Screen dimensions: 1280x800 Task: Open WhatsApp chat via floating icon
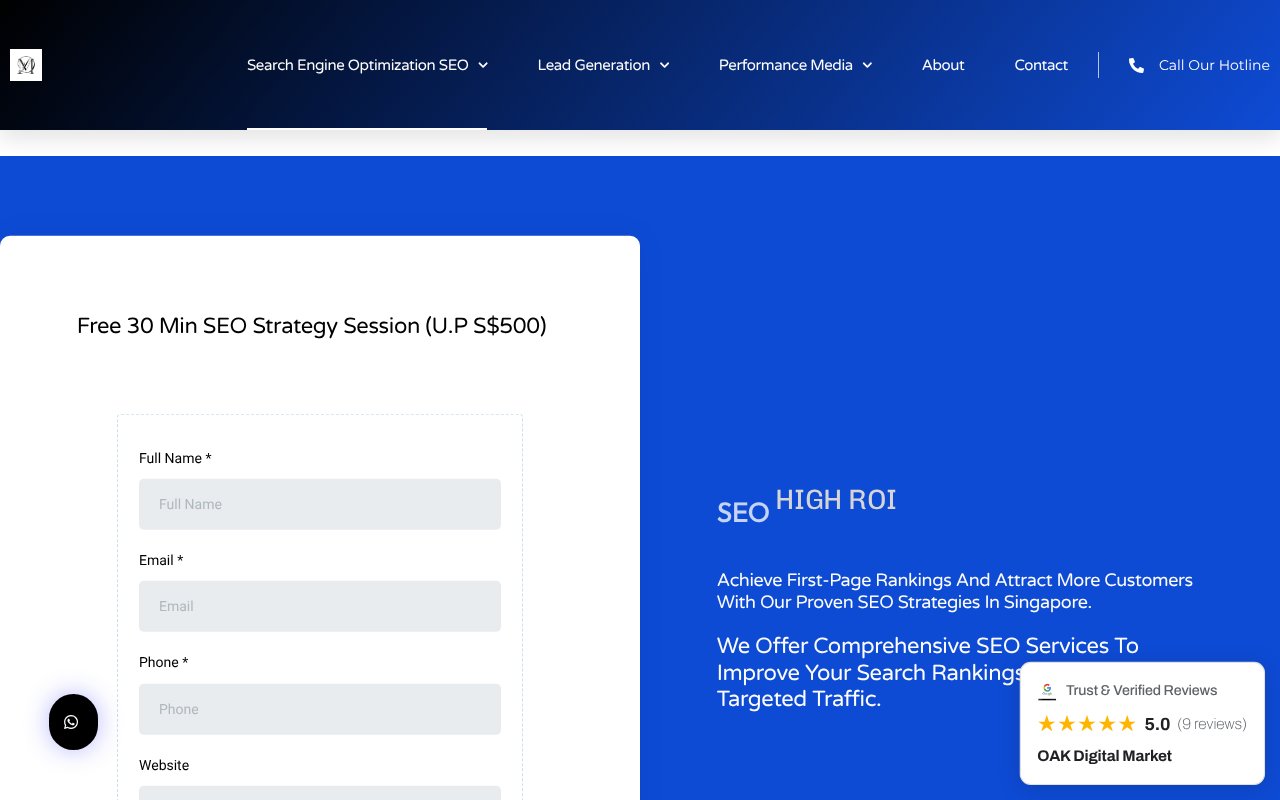click(73, 722)
